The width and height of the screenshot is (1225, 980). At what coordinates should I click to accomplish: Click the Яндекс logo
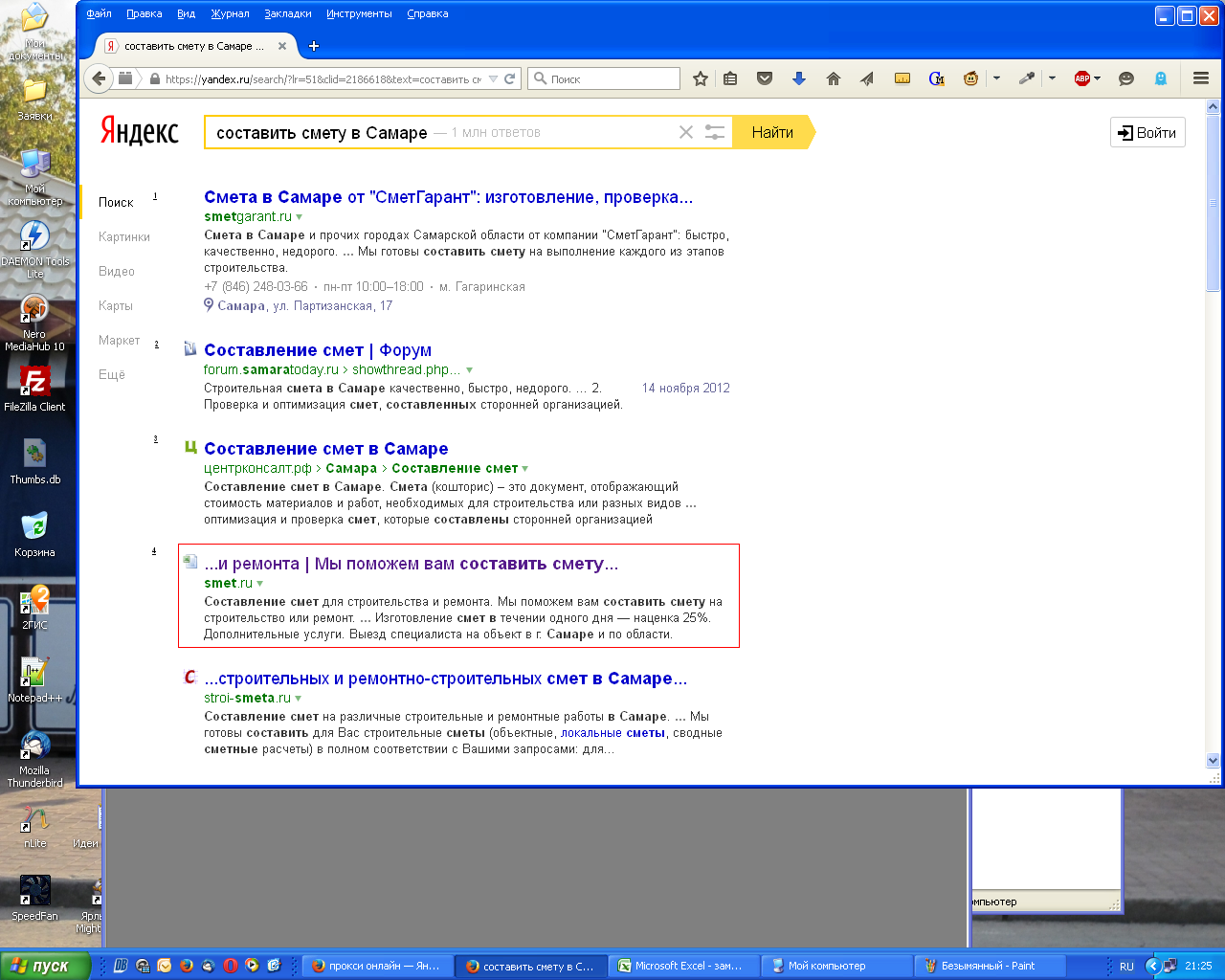pos(140,131)
